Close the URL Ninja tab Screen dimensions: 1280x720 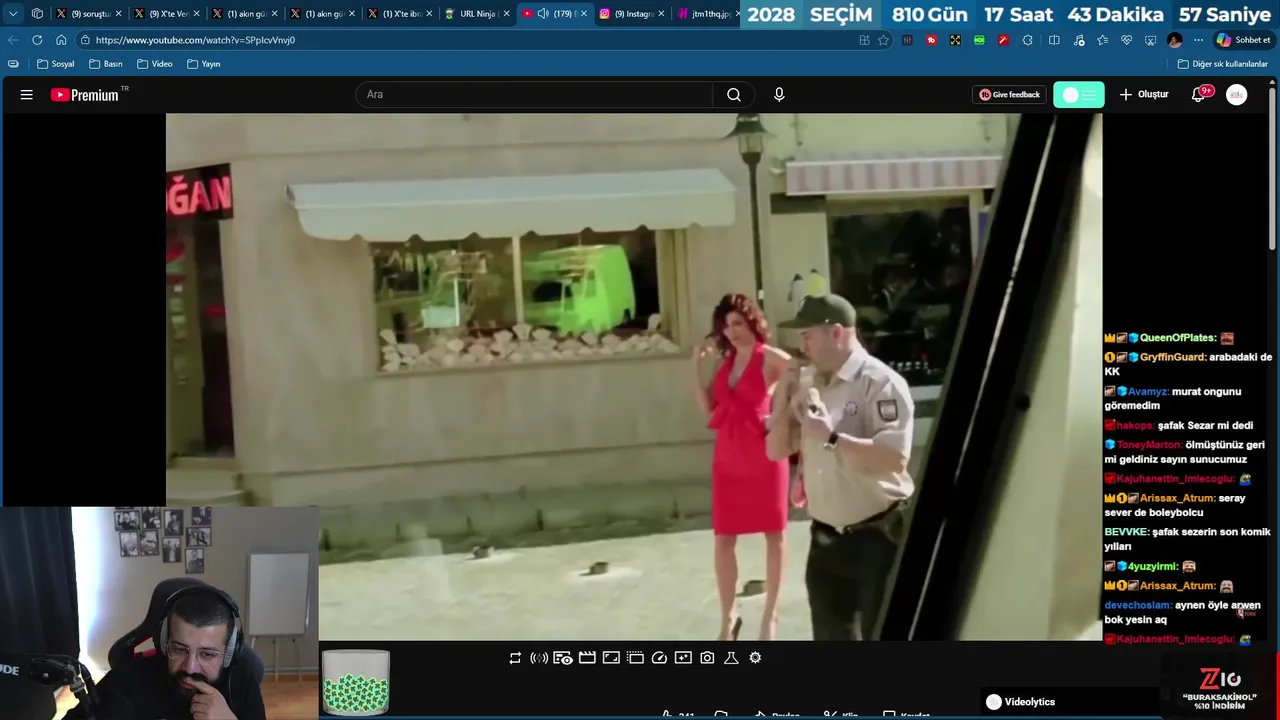pos(506,14)
